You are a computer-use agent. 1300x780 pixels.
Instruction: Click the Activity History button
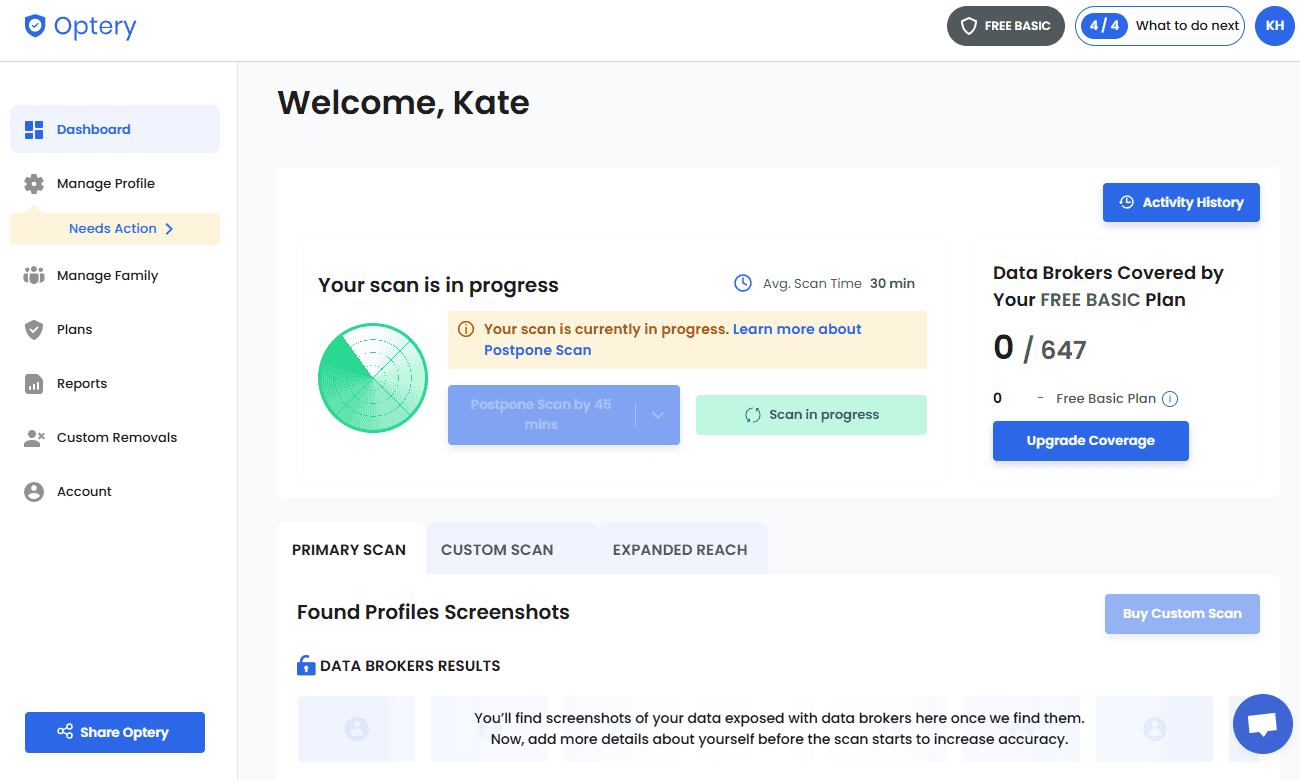point(1181,202)
